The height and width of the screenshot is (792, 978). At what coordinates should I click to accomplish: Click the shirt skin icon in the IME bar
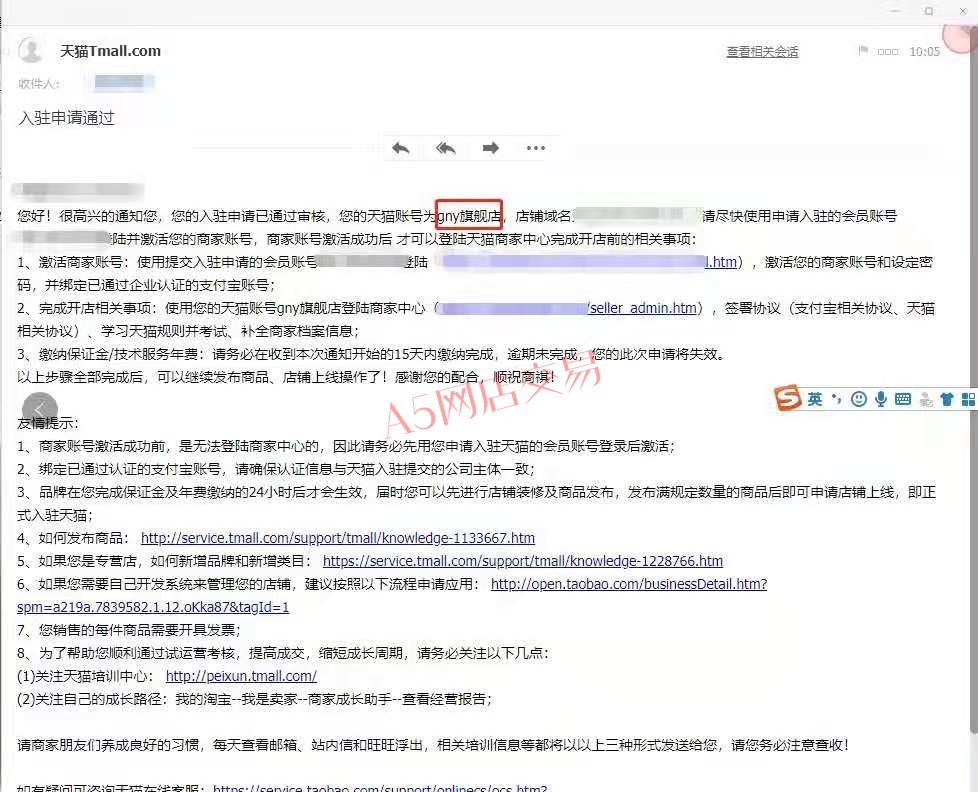coord(947,399)
